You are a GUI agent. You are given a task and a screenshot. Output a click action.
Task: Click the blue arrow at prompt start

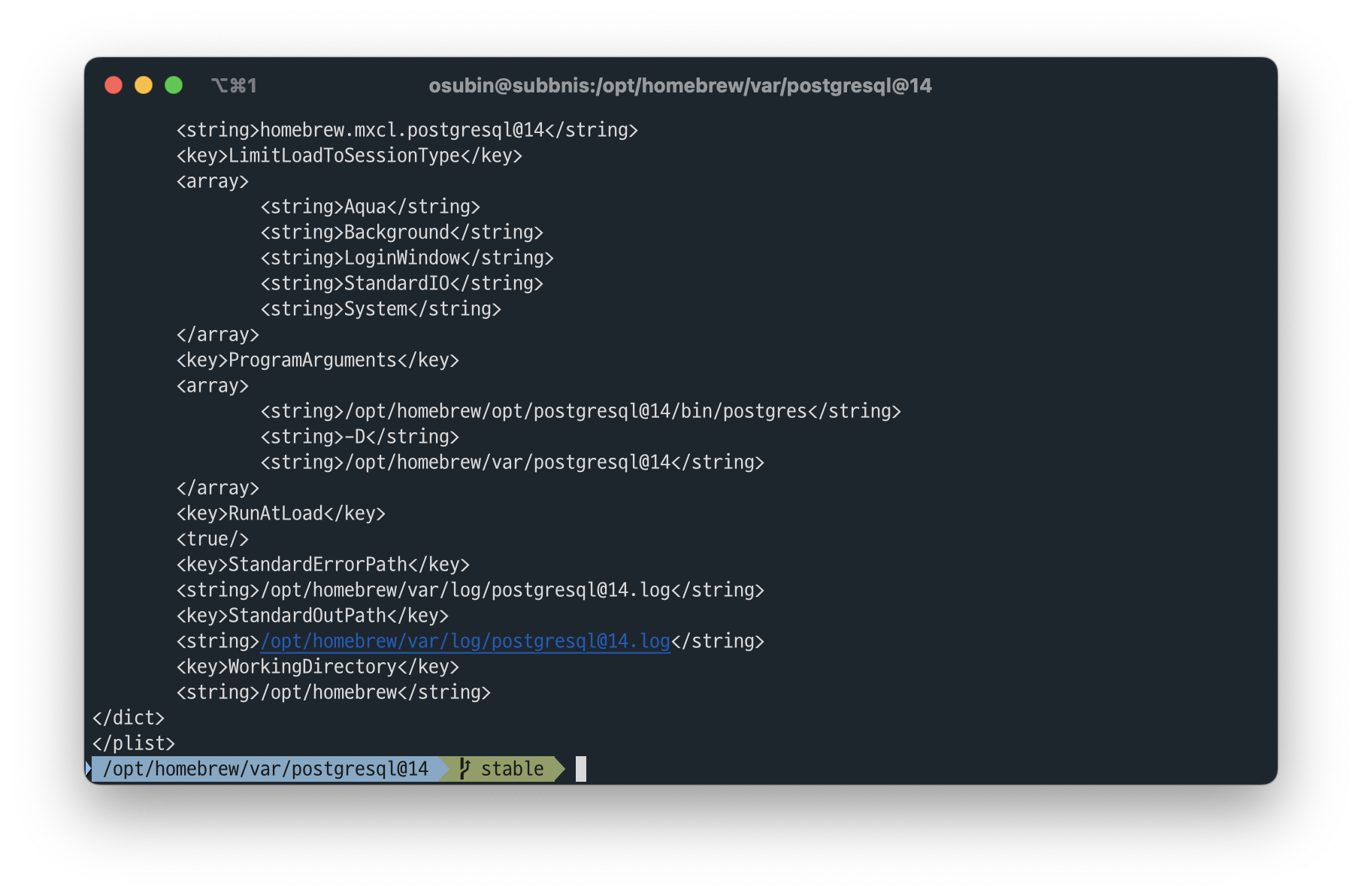tap(89, 768)
